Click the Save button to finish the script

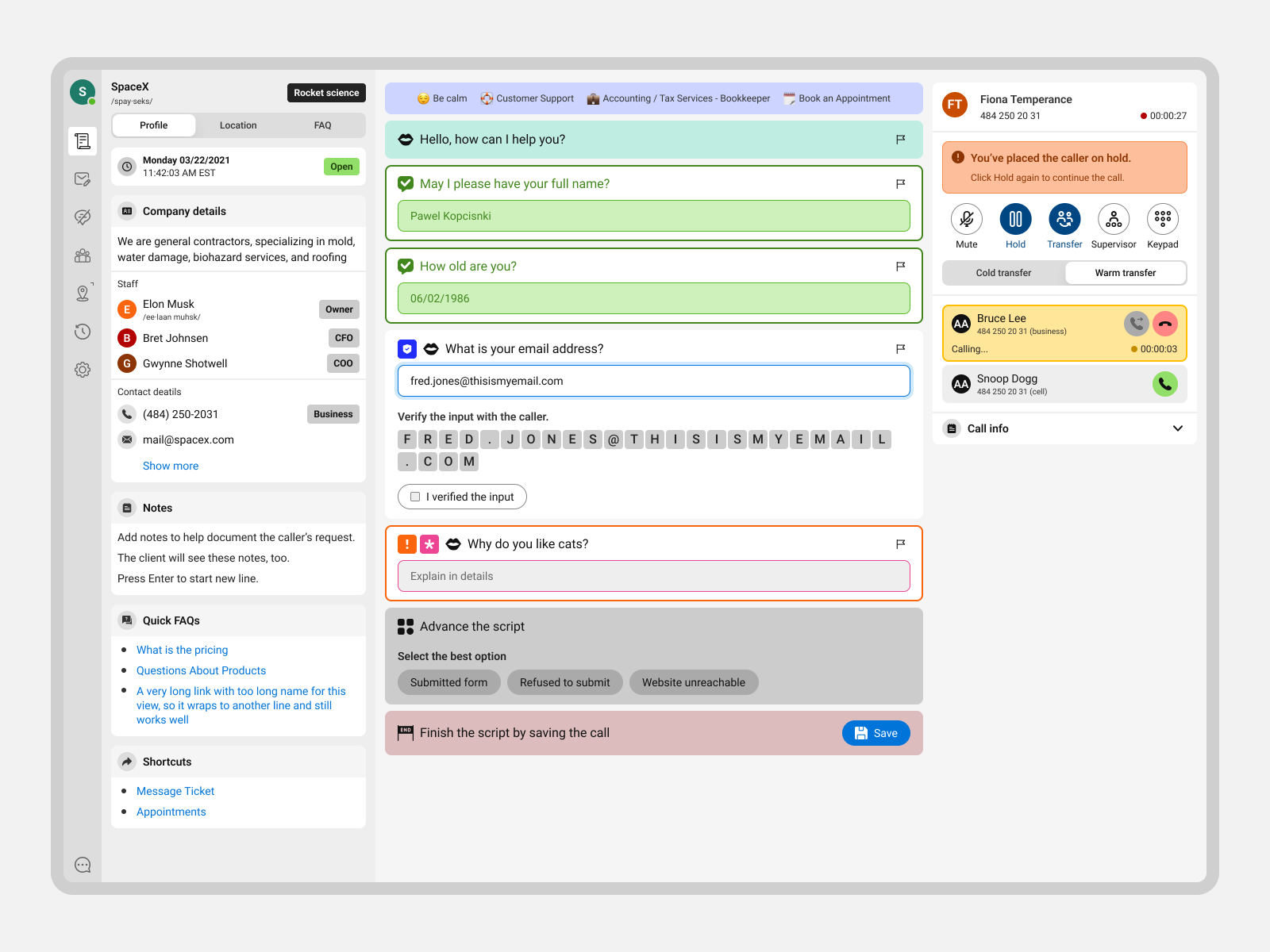click(876, 733)
